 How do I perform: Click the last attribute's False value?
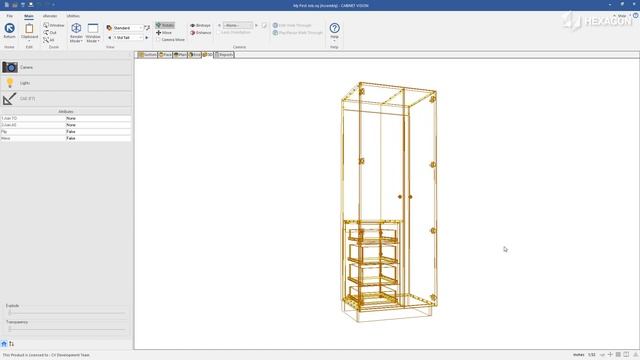pyautogui.click(x=98, y=138)
